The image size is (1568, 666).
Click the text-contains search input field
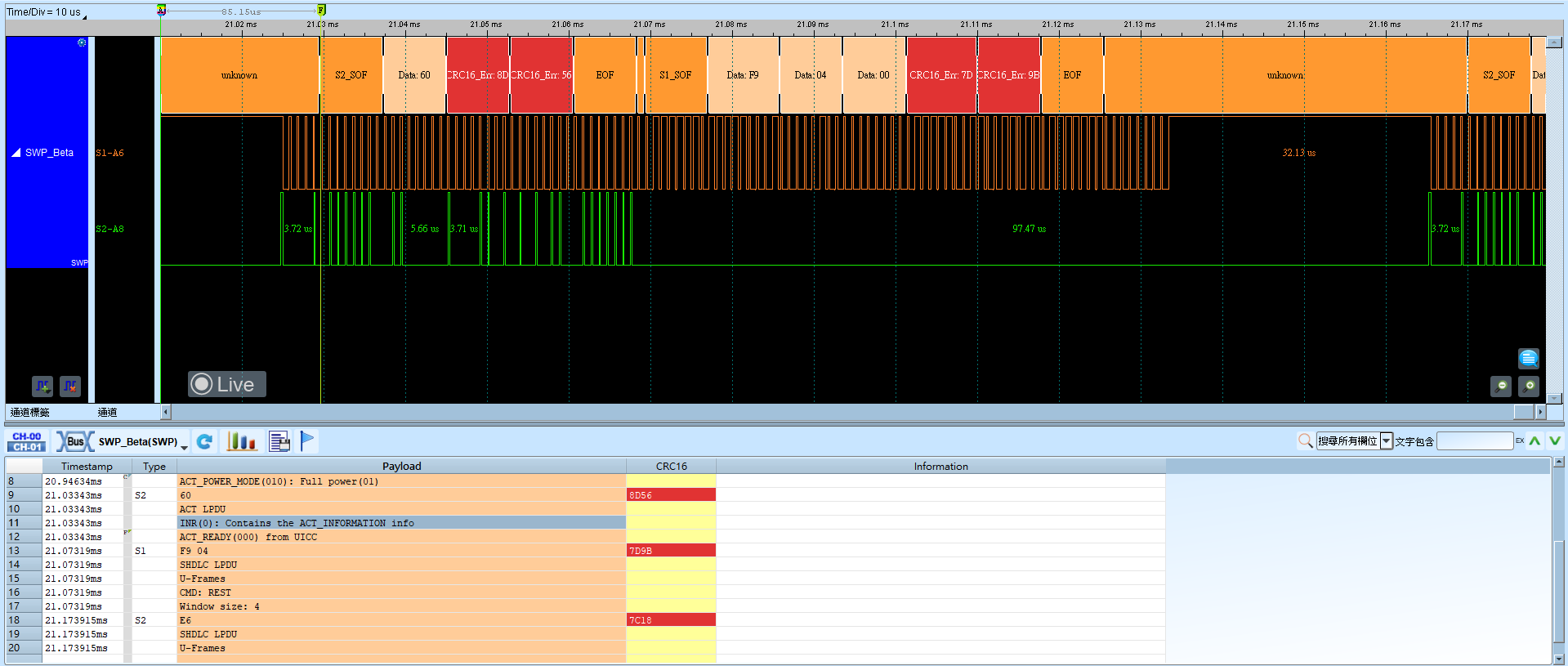click(1475, 441)
